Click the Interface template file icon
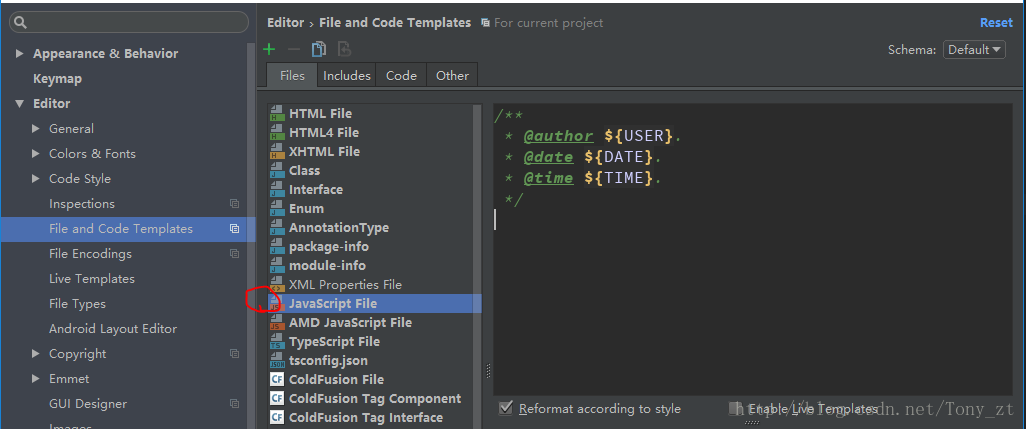Image resolution: width=1026 pixels, height=429 pixels. pos(277,189)
